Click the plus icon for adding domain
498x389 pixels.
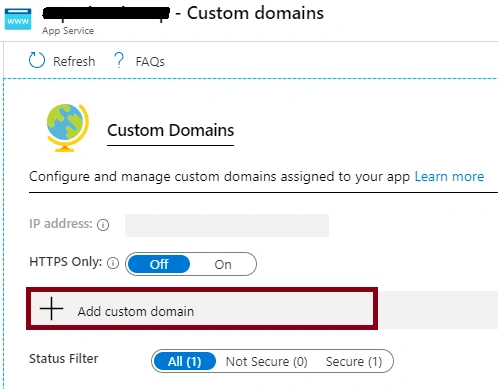tap(51, 309)
